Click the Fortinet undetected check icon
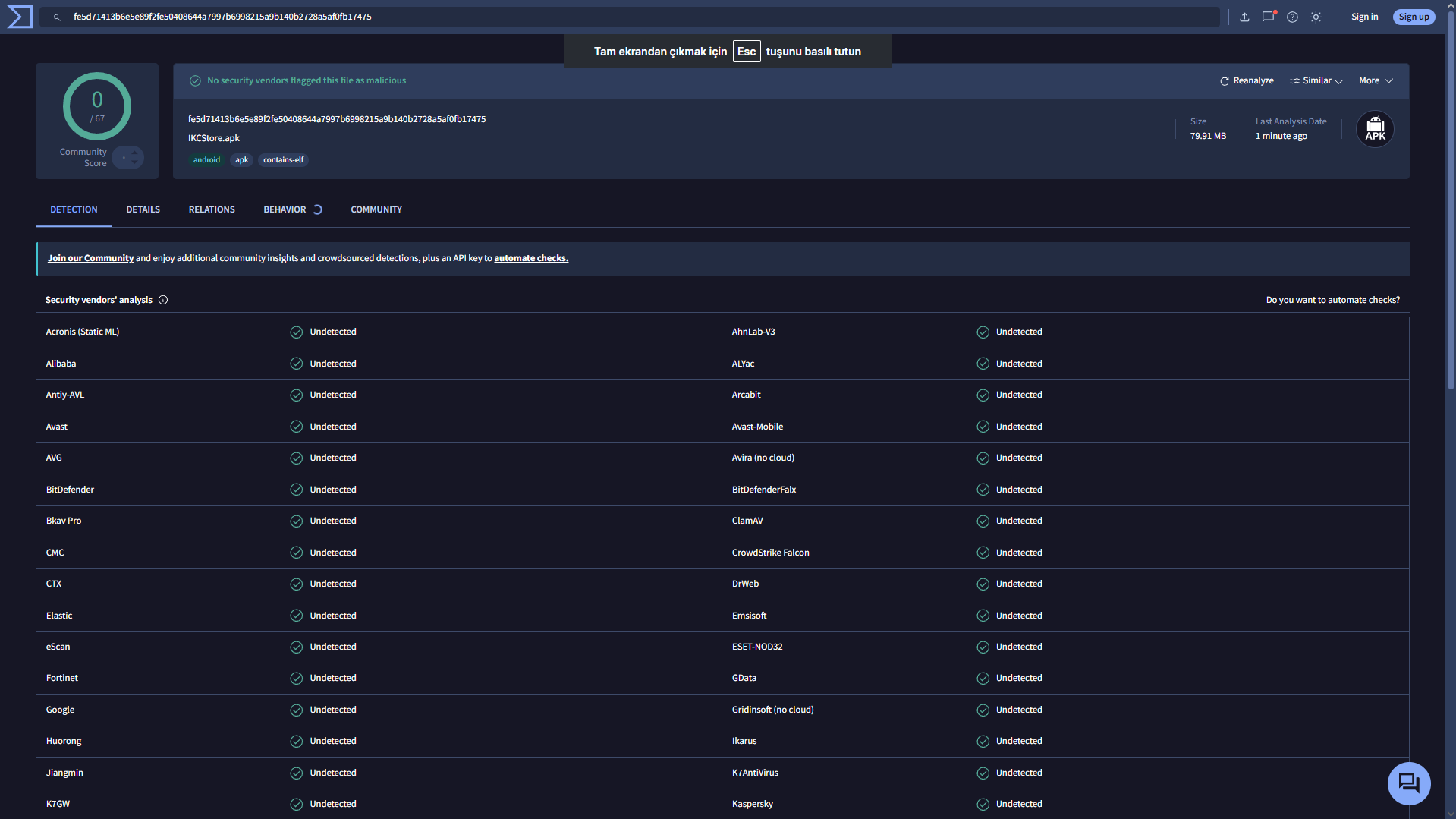 297,679
